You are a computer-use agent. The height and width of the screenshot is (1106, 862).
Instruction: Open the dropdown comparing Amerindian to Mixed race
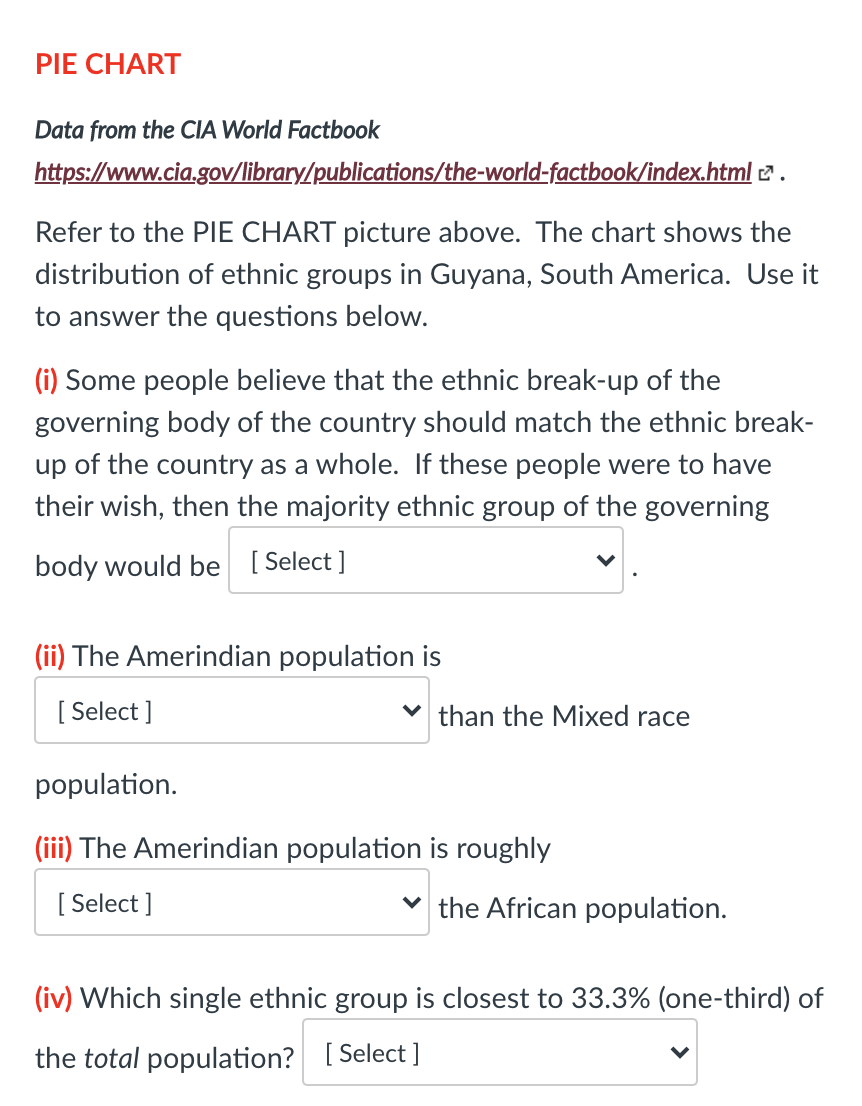pos(230,710)
